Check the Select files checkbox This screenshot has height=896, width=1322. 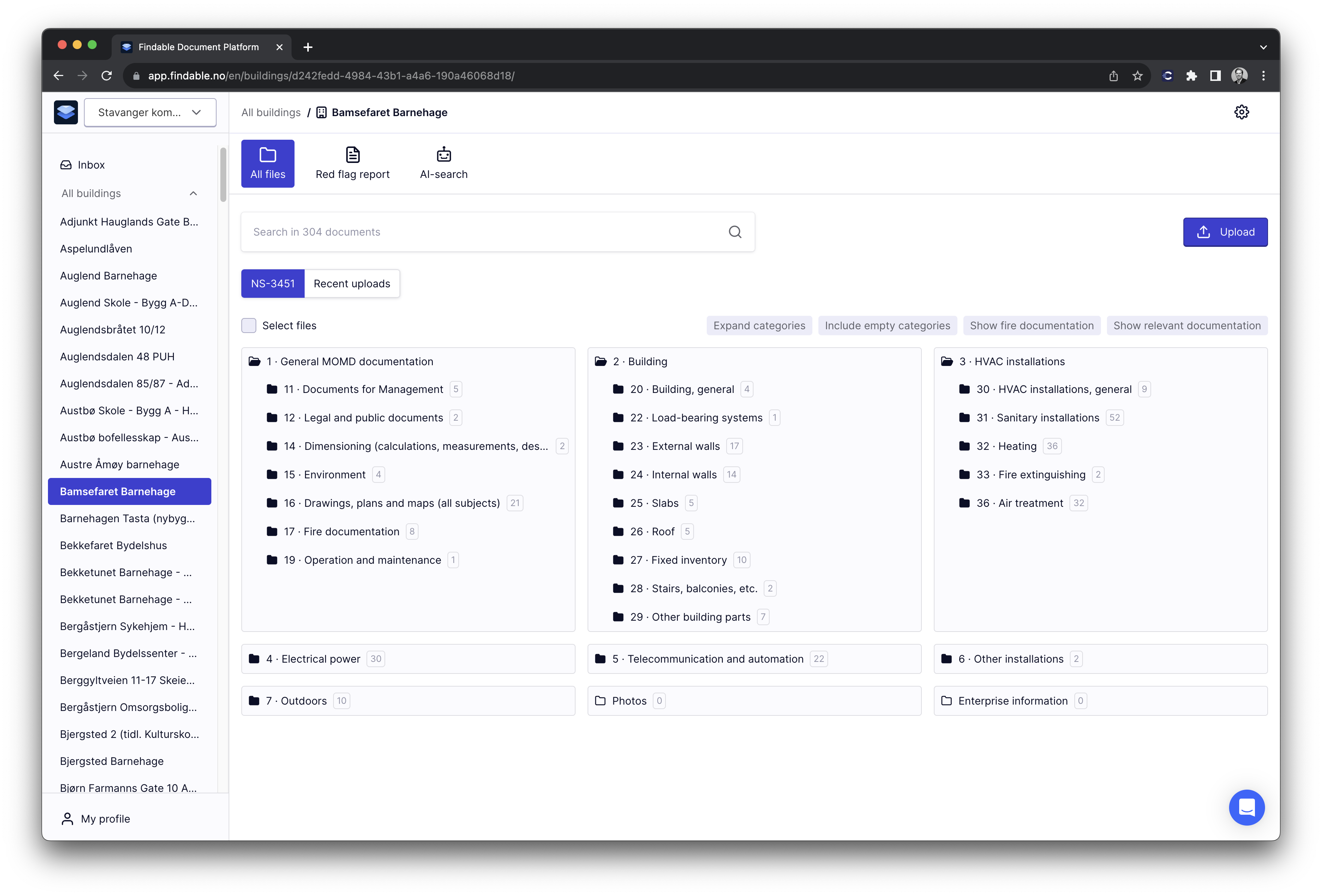click(x=248, y=326)
